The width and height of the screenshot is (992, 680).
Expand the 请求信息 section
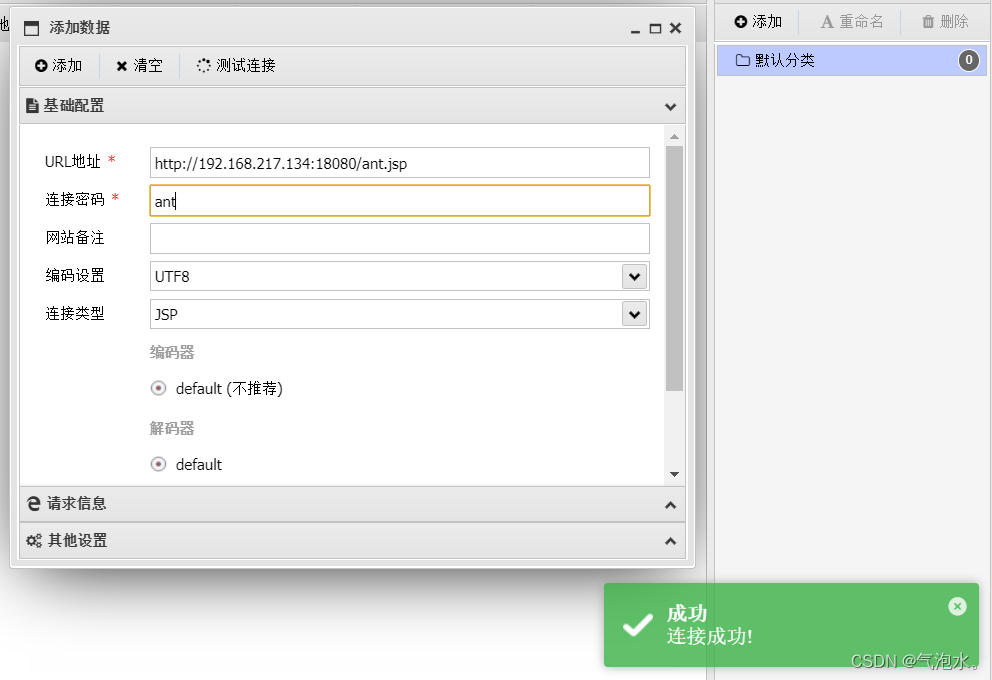670,503
